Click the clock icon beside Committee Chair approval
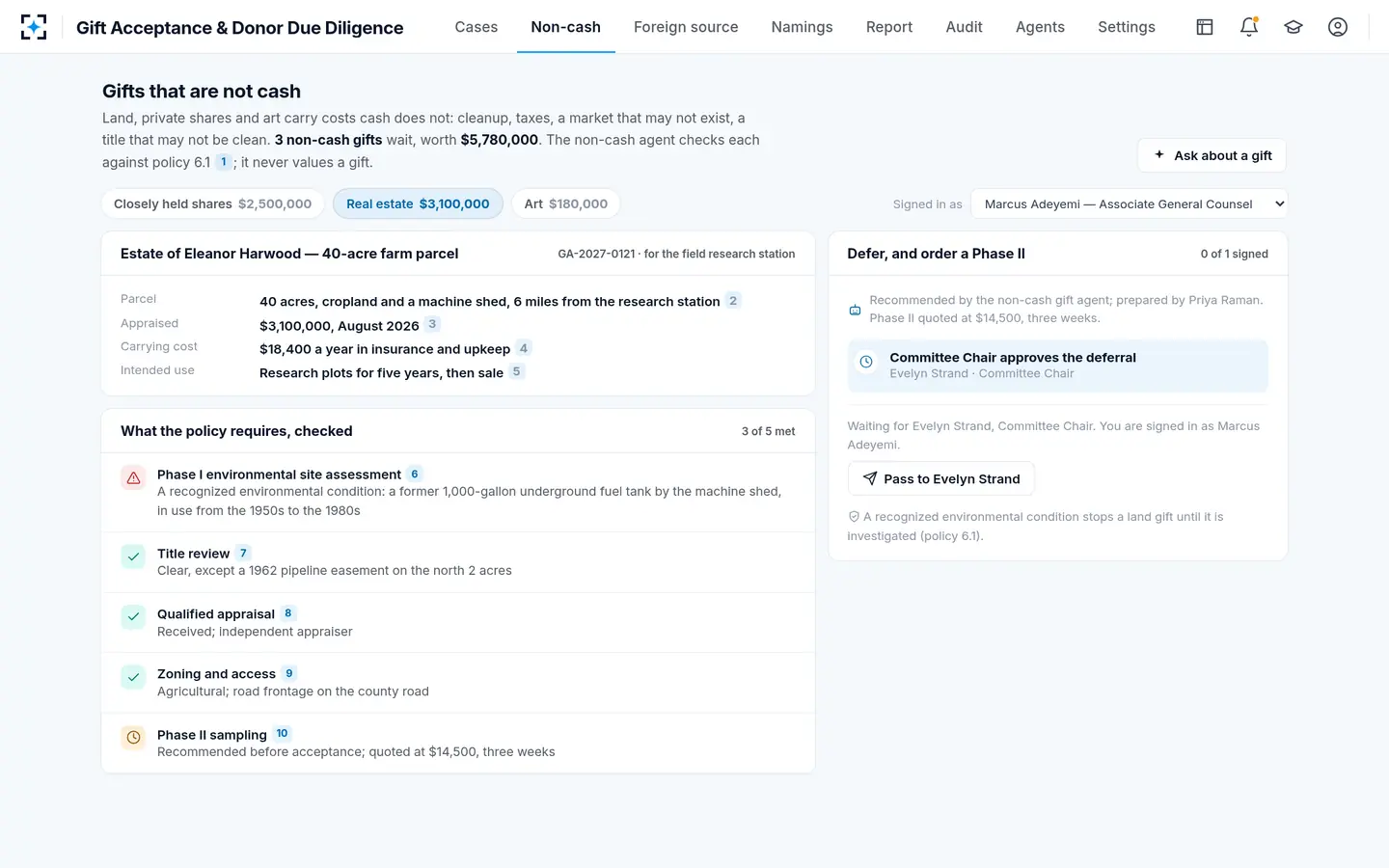Image resolution: width=1389 pixels, height=868 pixels. (866, 362)
